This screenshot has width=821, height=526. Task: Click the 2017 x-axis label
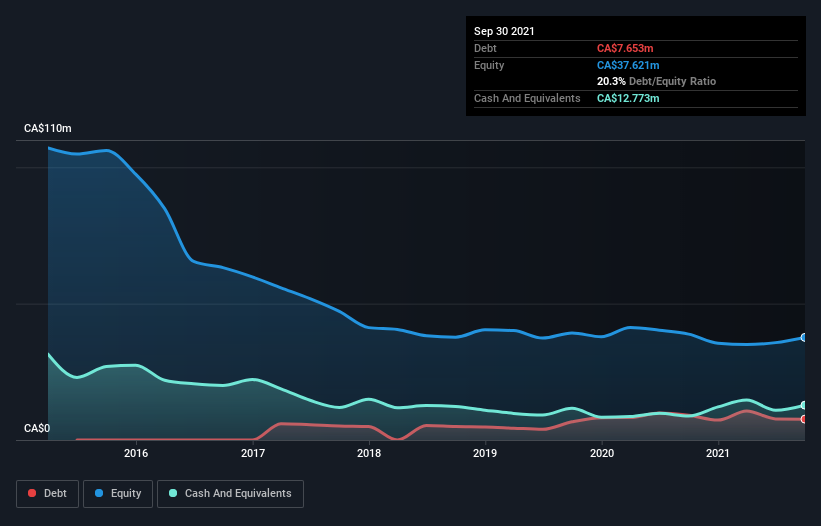tap(253, 453)
